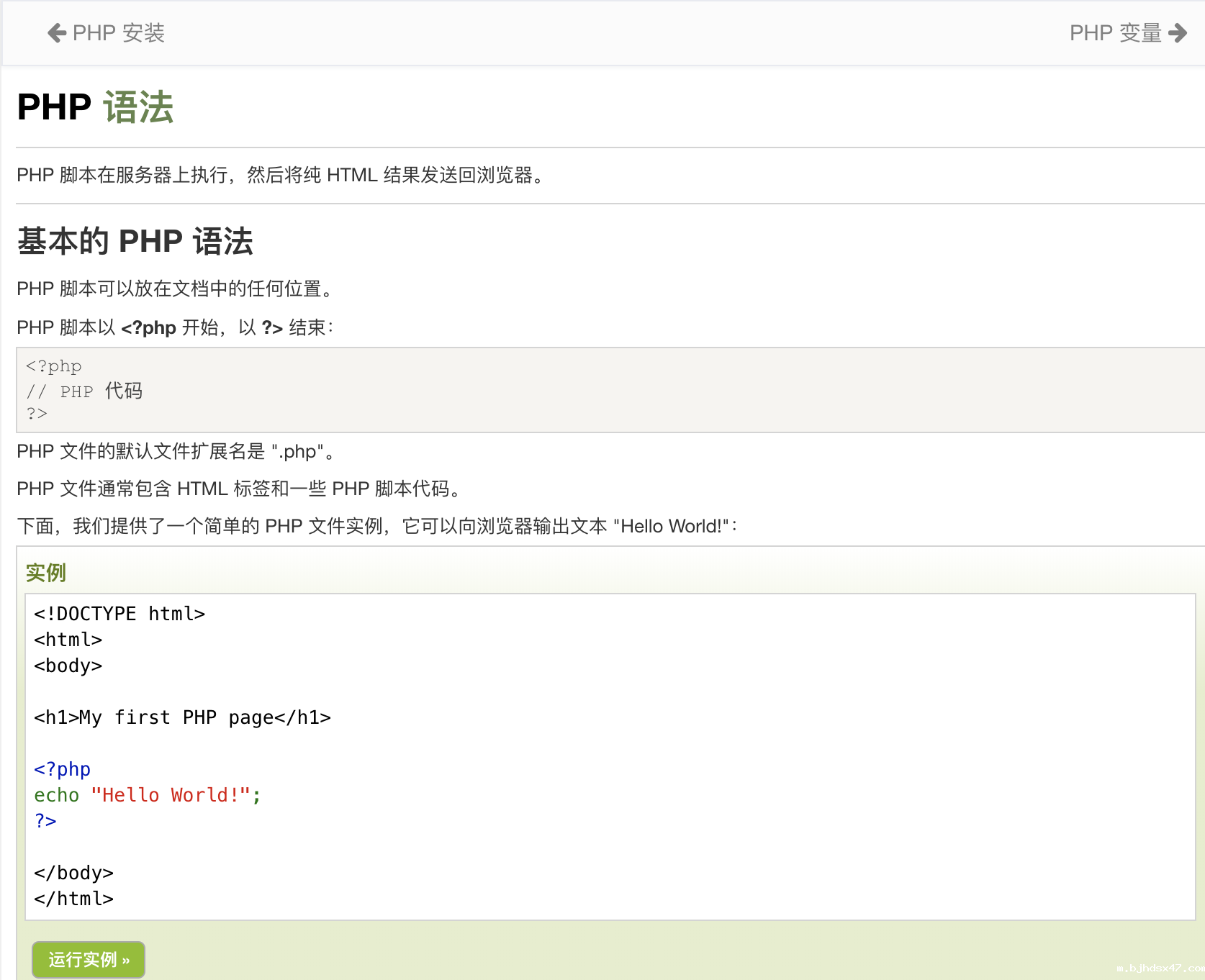Click the blue ?> closing tag in example
The width and height of the screenshot is (1205, 980).
(x=45, y=821)
